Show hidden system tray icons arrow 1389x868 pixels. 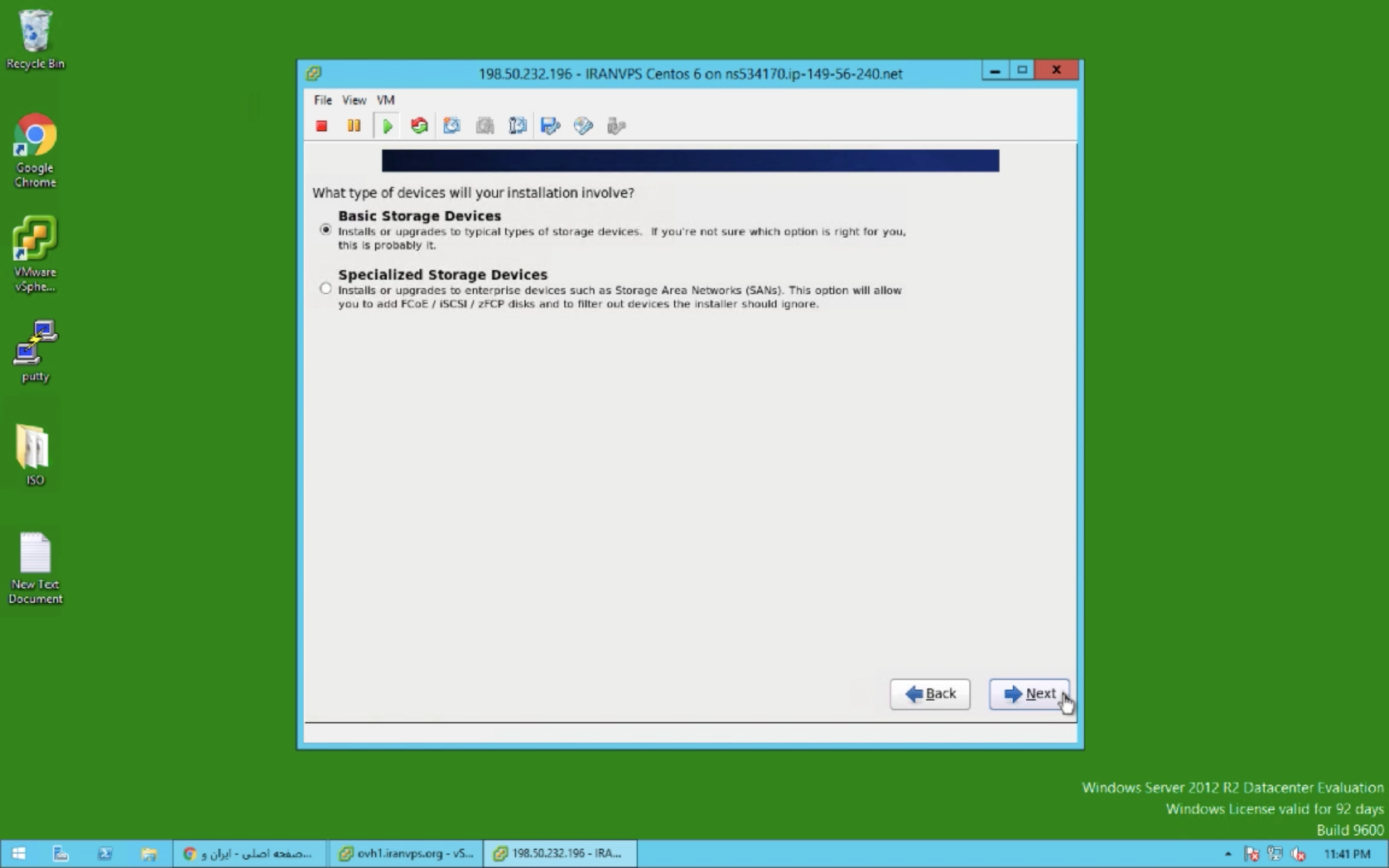[1228, 854]
